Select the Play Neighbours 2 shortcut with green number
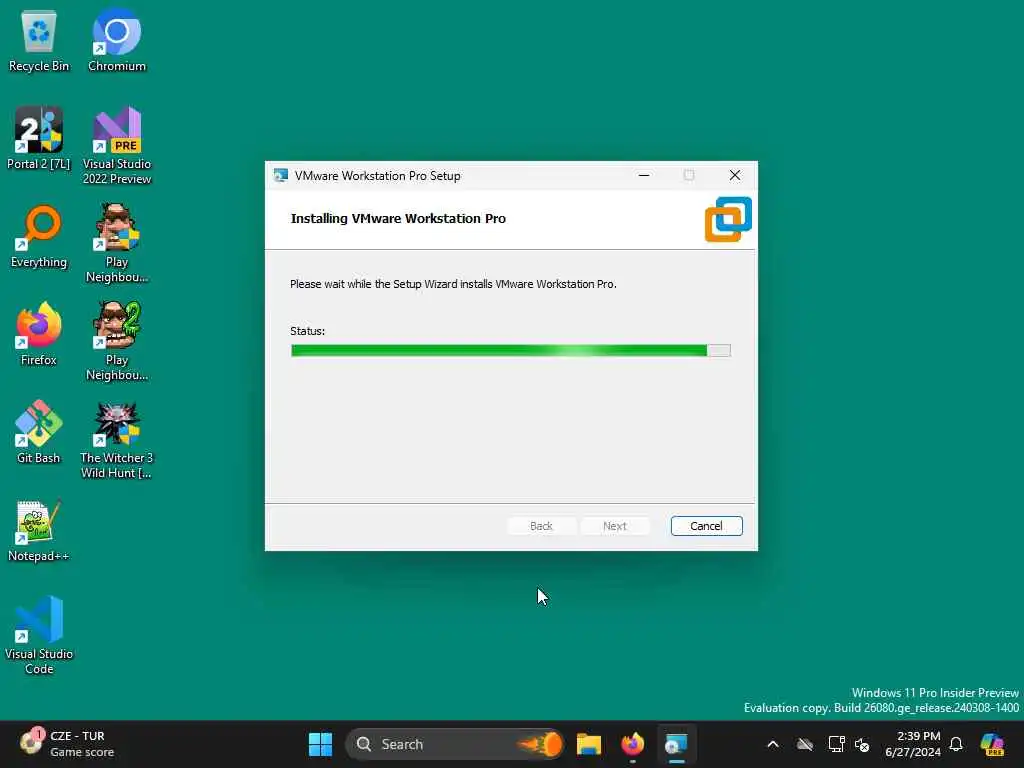The image size is (1024, 768). [x=117, y=341]
